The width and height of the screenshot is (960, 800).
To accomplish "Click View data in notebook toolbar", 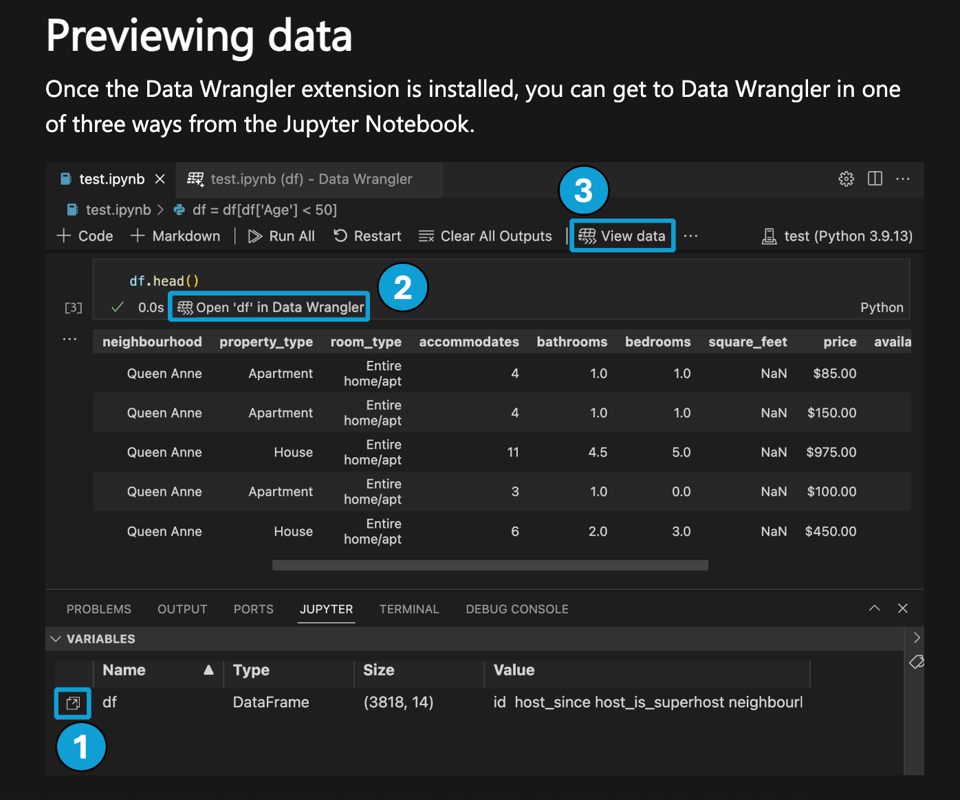I will tap(622, 236).
